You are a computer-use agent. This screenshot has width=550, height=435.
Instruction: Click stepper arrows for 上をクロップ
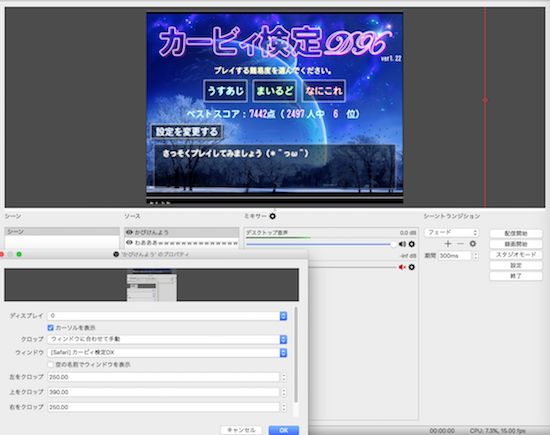tap(284, 392)
